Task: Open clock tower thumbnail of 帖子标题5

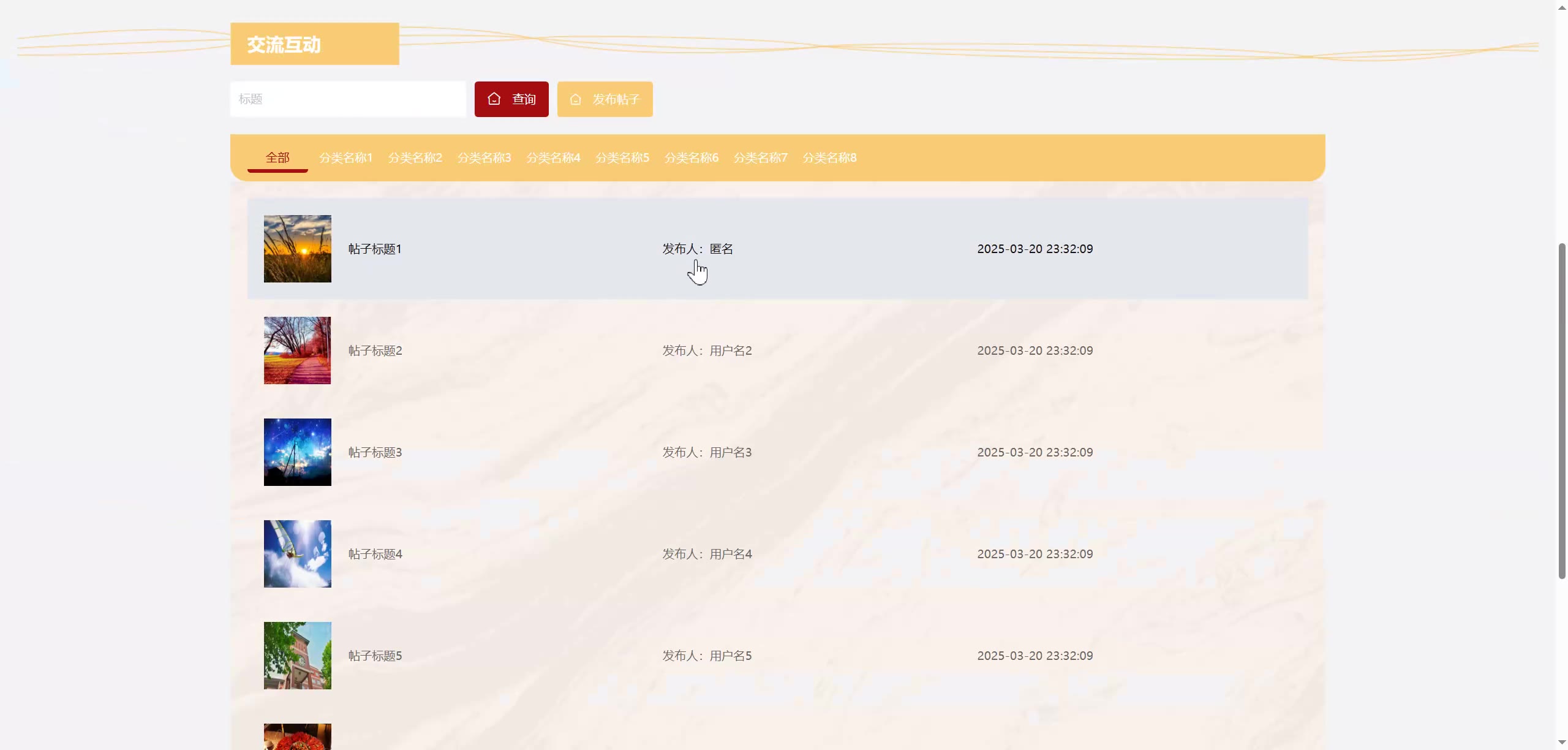Action: 297,656
